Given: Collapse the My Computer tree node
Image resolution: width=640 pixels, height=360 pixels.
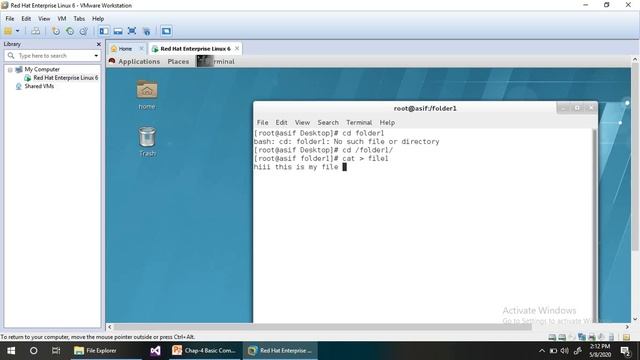Looking at the screenshot, I should (10, 70).
